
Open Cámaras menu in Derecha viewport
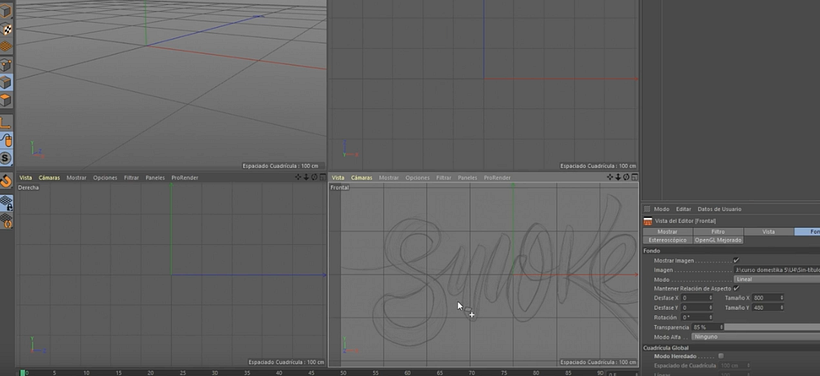[x=49, y=178]
